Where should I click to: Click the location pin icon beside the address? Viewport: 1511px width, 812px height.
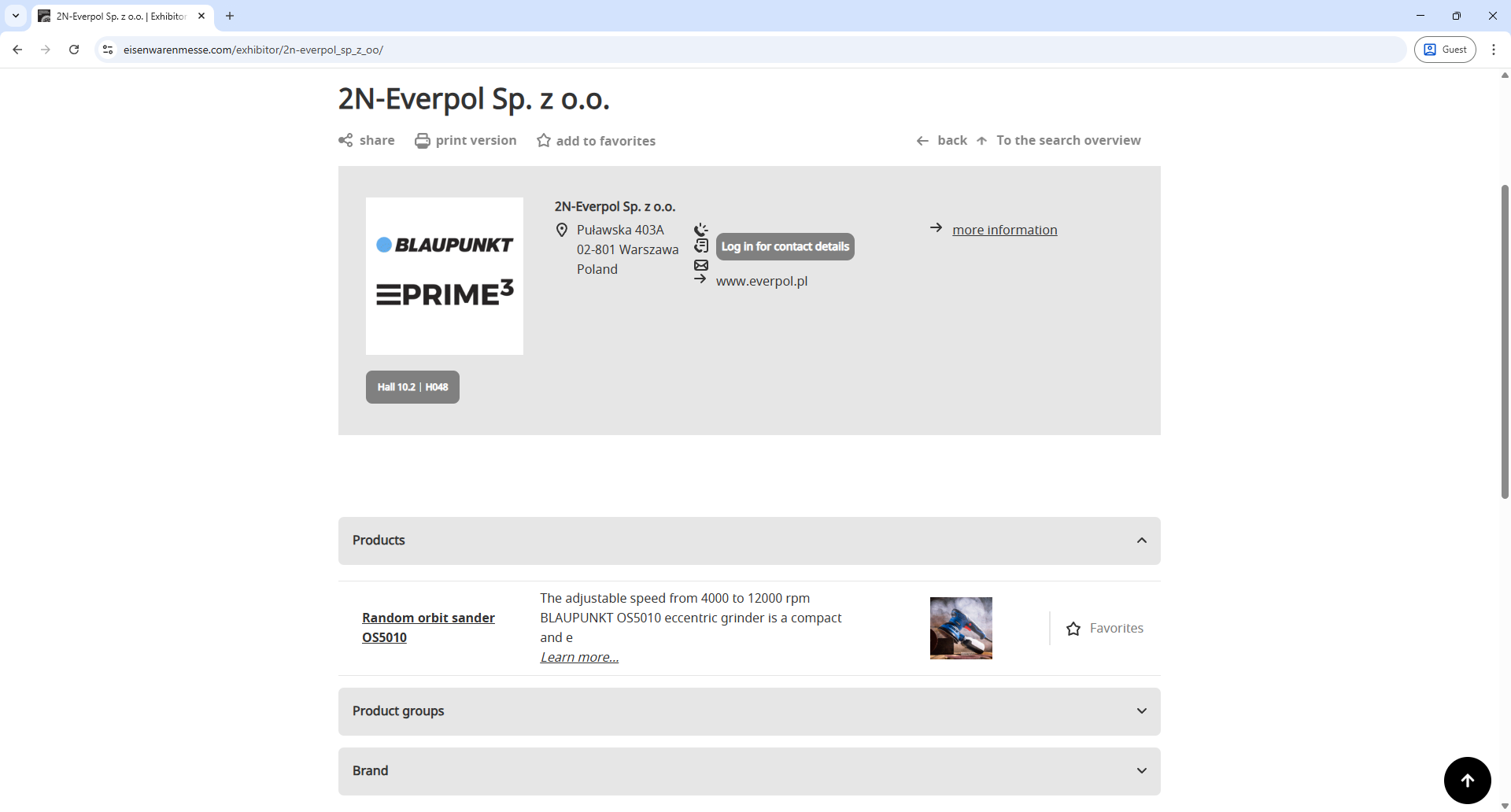[561, 230]
